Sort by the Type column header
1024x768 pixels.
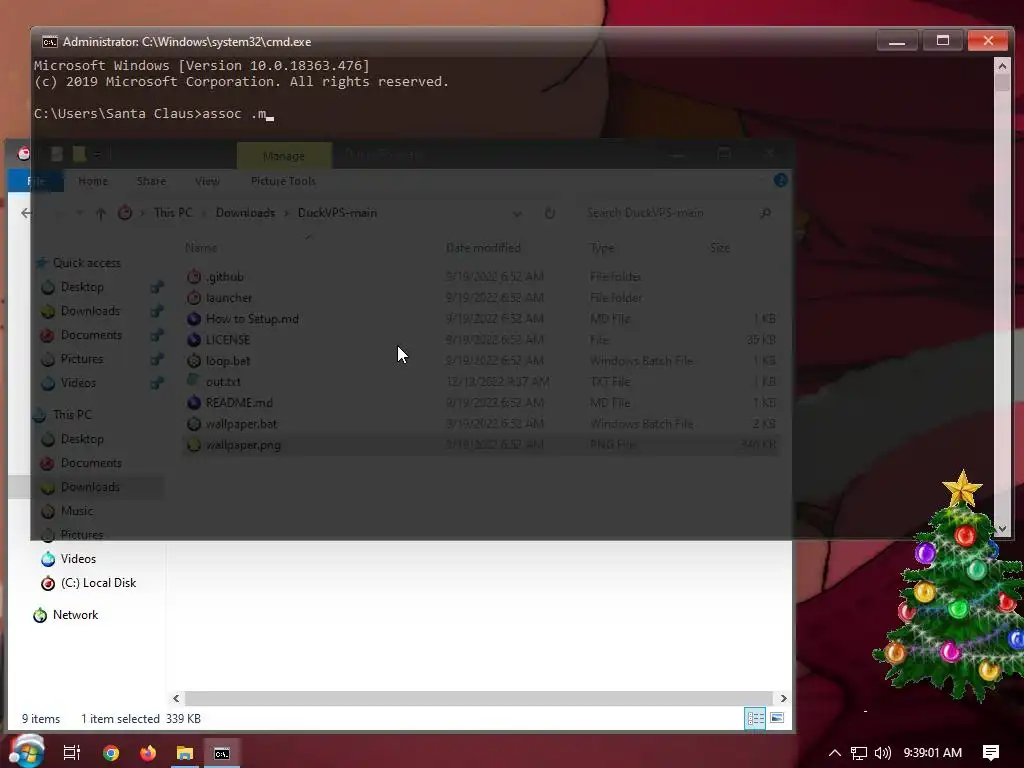[601, 248]
